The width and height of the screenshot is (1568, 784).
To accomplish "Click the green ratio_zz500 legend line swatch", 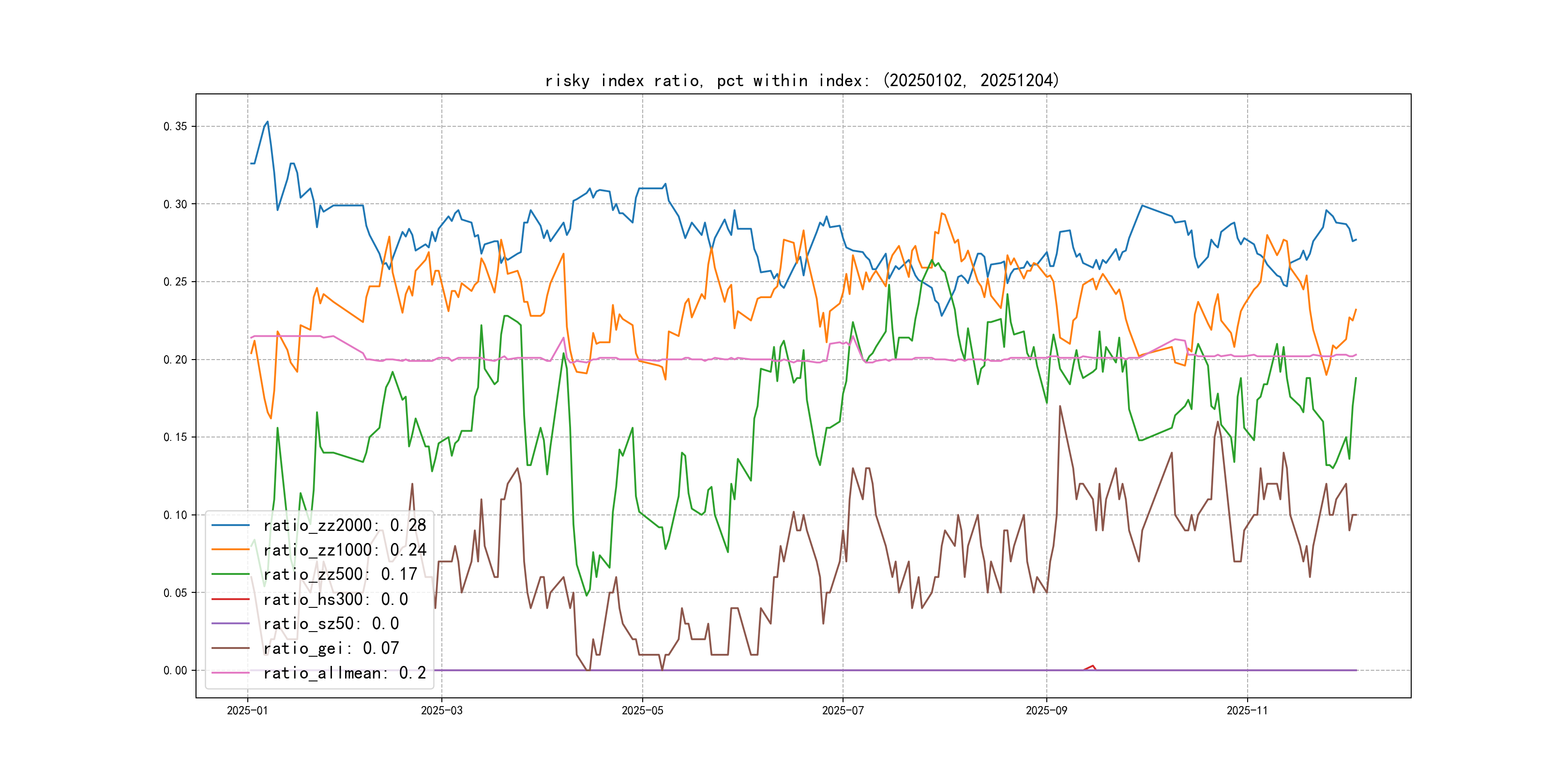I will pos(230,574).
